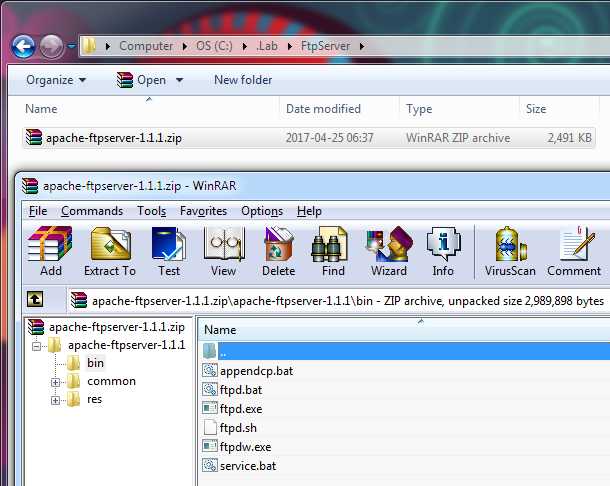This screenshot has height=486, width=610.
Task: Expand the breadcrumb arrow after Computer
Action: pos(185,46)
